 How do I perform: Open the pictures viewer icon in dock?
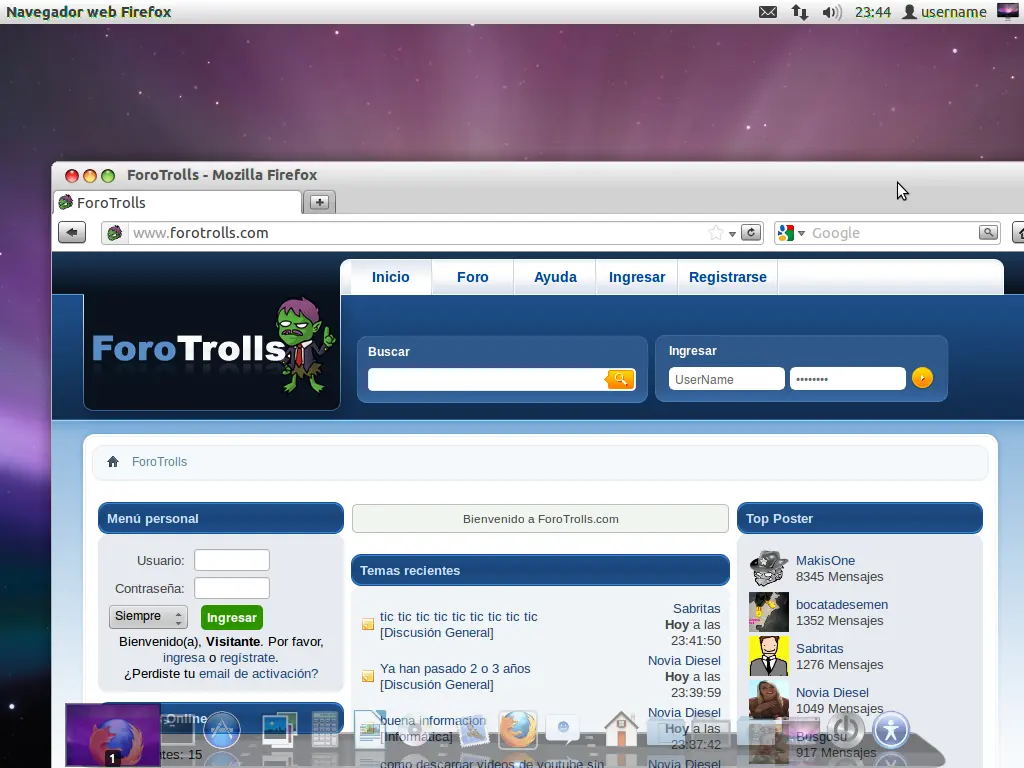point(279,729)
